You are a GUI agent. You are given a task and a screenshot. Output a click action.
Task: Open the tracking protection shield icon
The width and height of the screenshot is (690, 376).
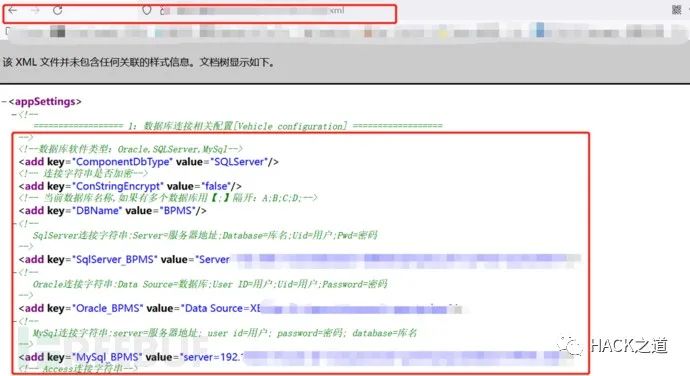tap(147, 11)
